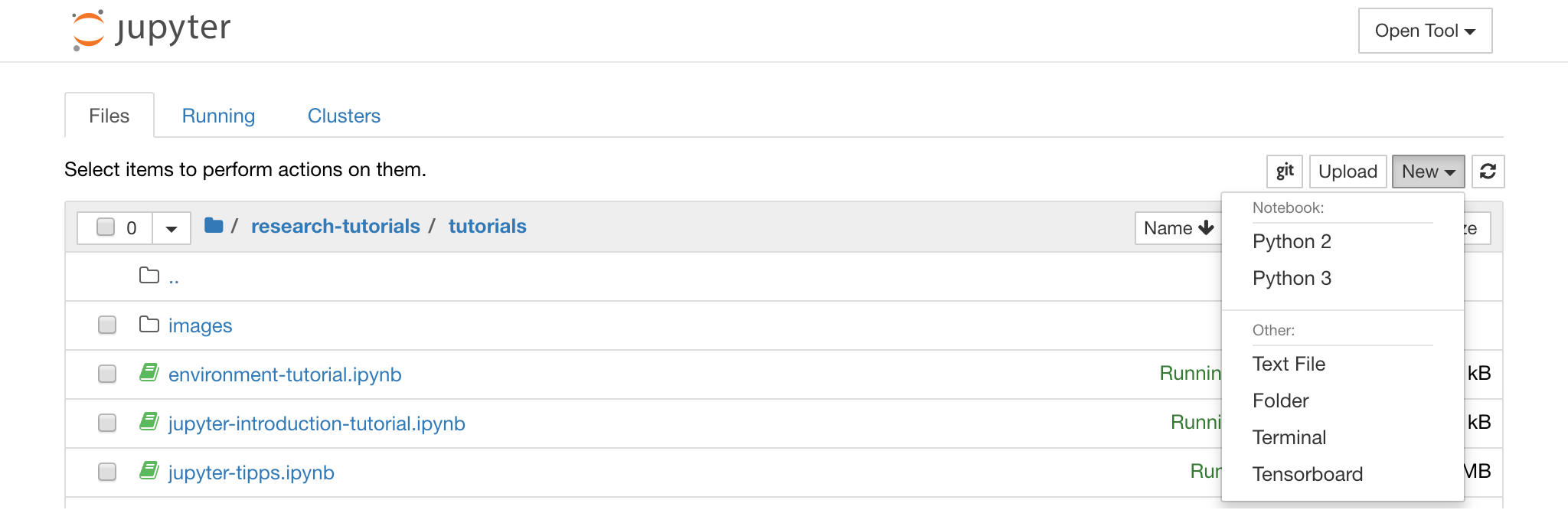This screenshot has height=510, width=1568.
Task: Check the images folder checkbox
Action: 107,325
